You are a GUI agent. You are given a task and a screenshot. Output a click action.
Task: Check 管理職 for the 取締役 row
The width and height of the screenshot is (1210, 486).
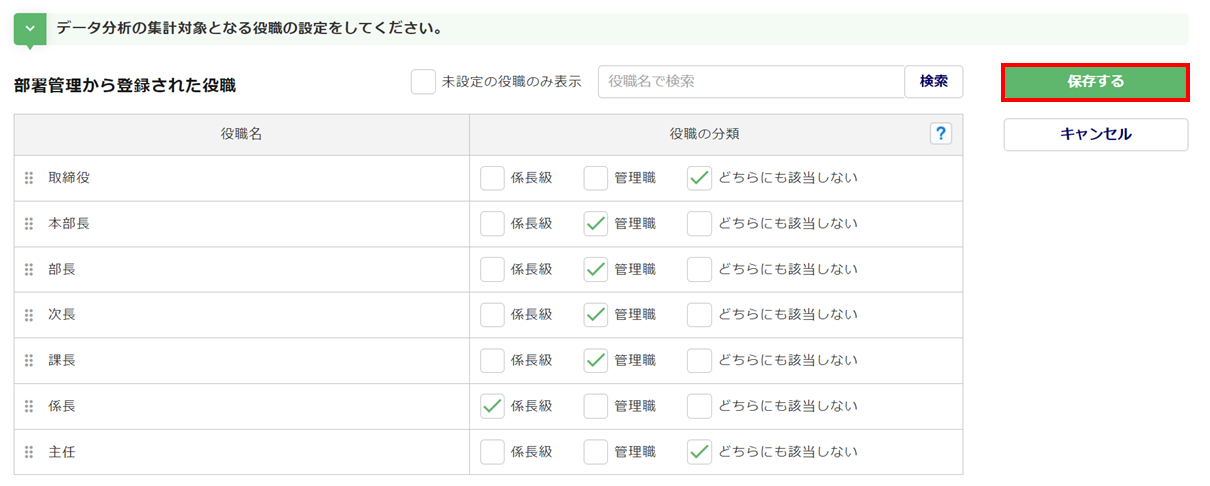[596, 178]
